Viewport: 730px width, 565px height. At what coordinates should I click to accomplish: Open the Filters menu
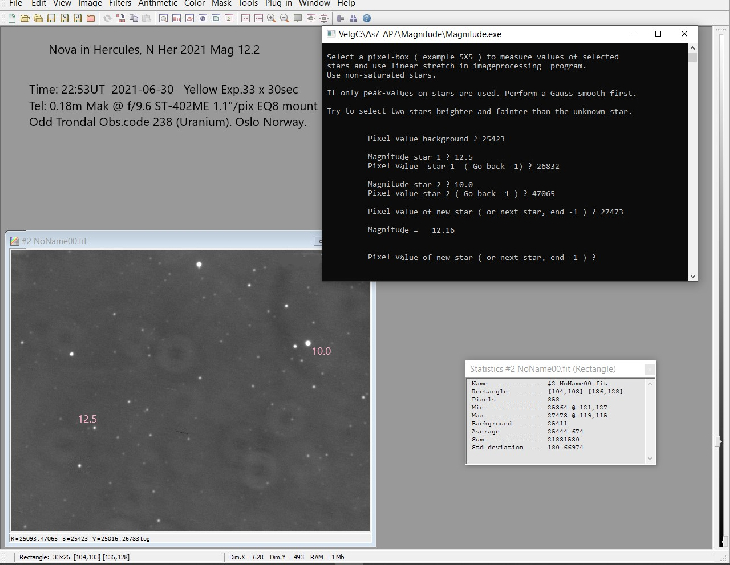point(120,4)
